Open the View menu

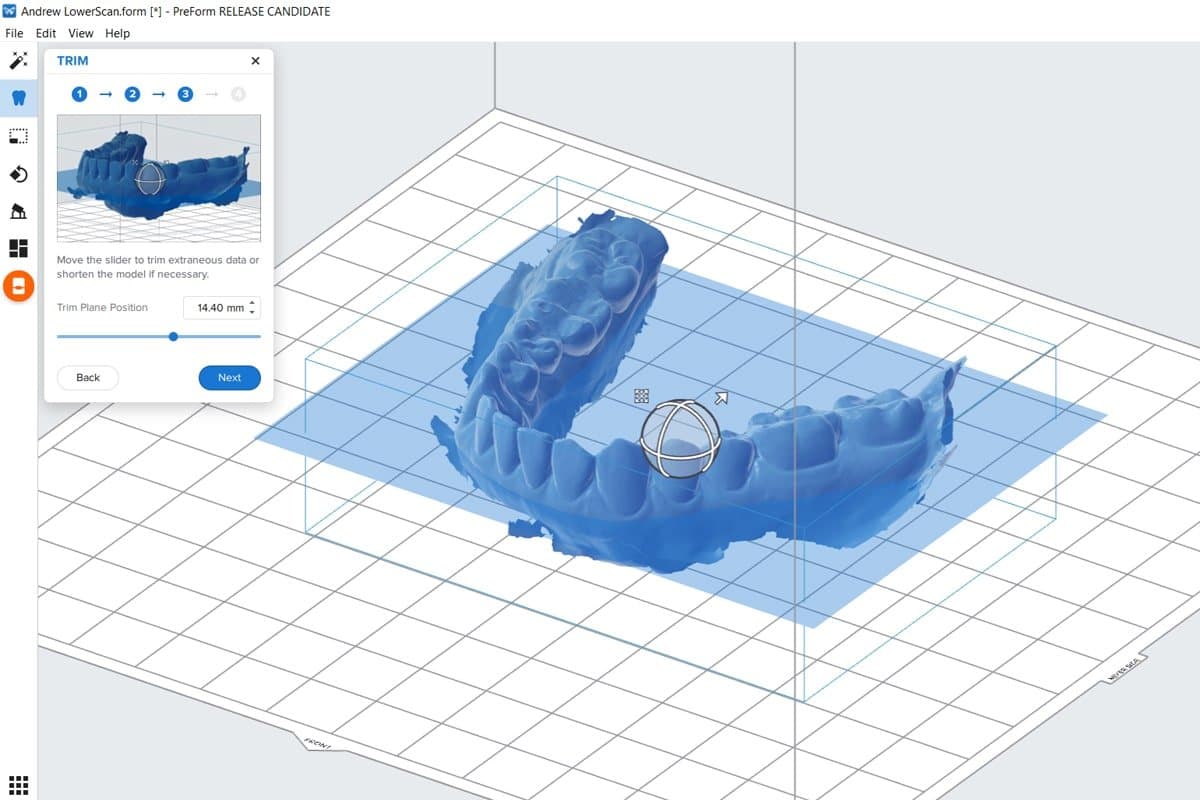(x=80, y=33)
